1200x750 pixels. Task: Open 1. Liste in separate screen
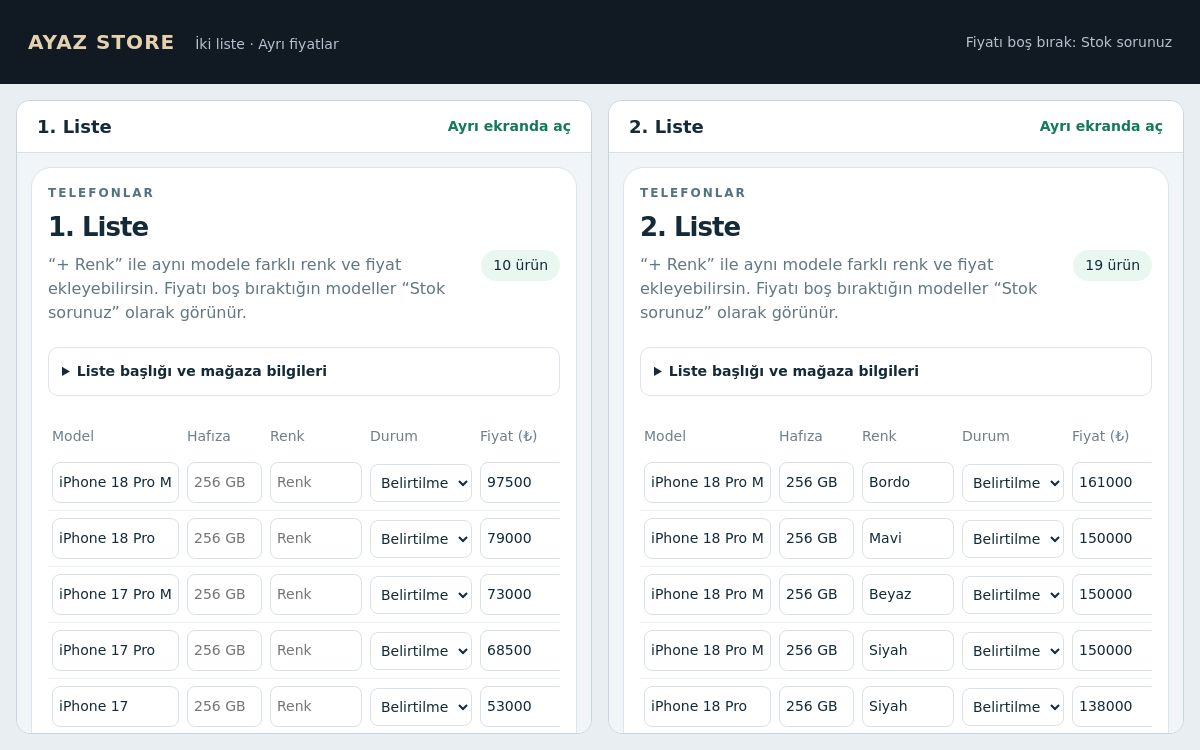pyautogui.click(x=509, y=126)
